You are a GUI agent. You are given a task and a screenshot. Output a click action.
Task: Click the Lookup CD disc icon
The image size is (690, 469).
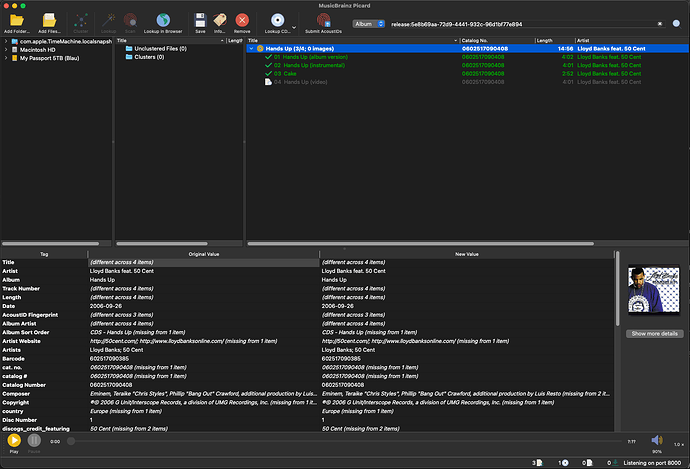click(277, 20)
